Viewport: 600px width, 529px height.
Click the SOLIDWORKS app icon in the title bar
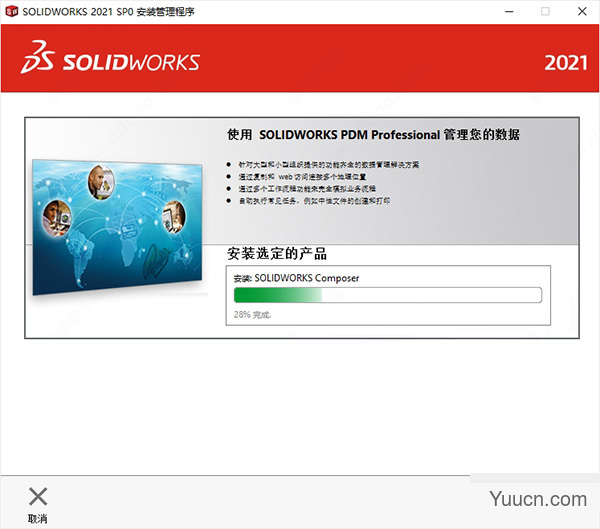(12, 11)
